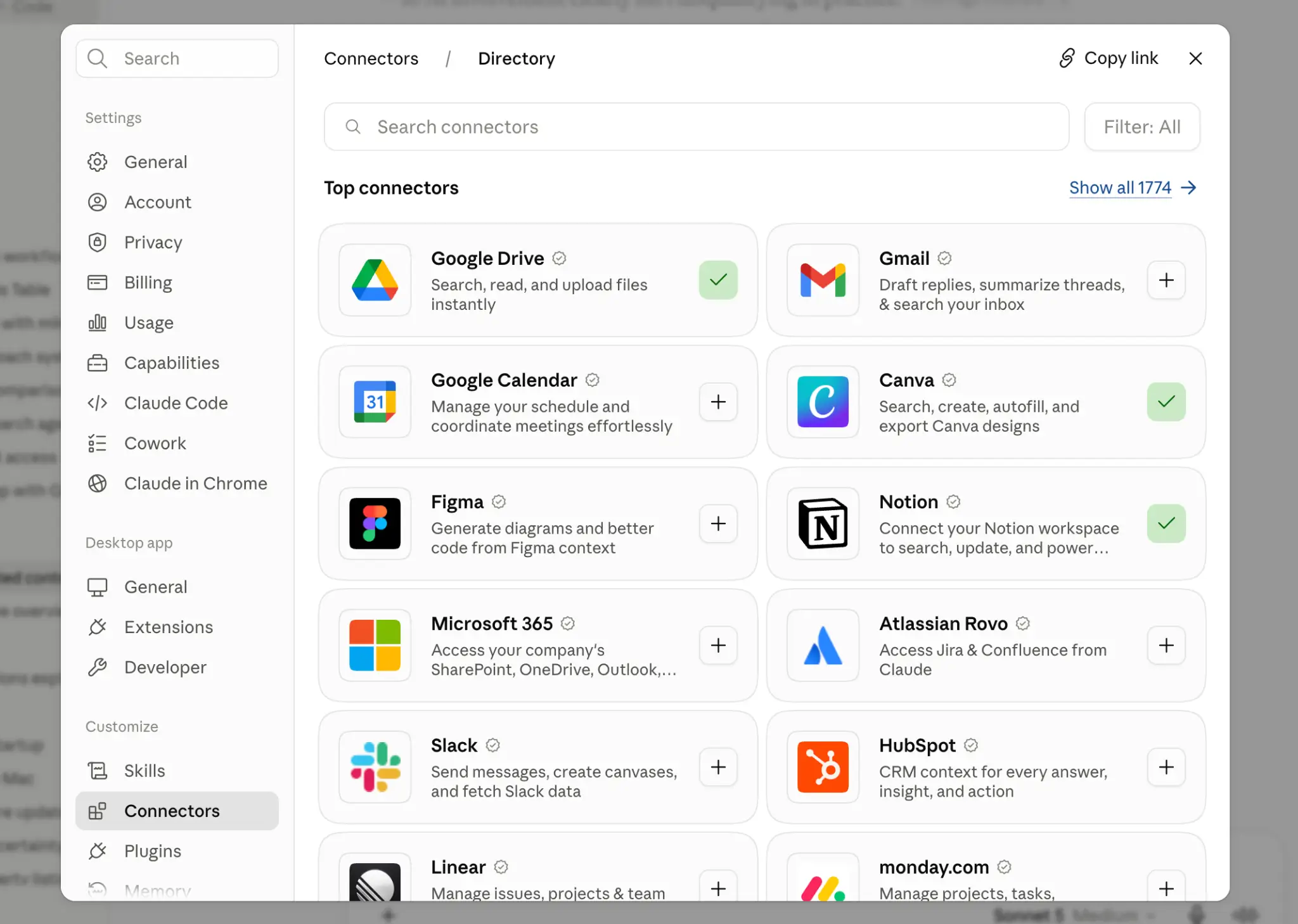Click verified badge next to Figma
This screenshot has height=924, width=1298.
click(x=499, y=501)
